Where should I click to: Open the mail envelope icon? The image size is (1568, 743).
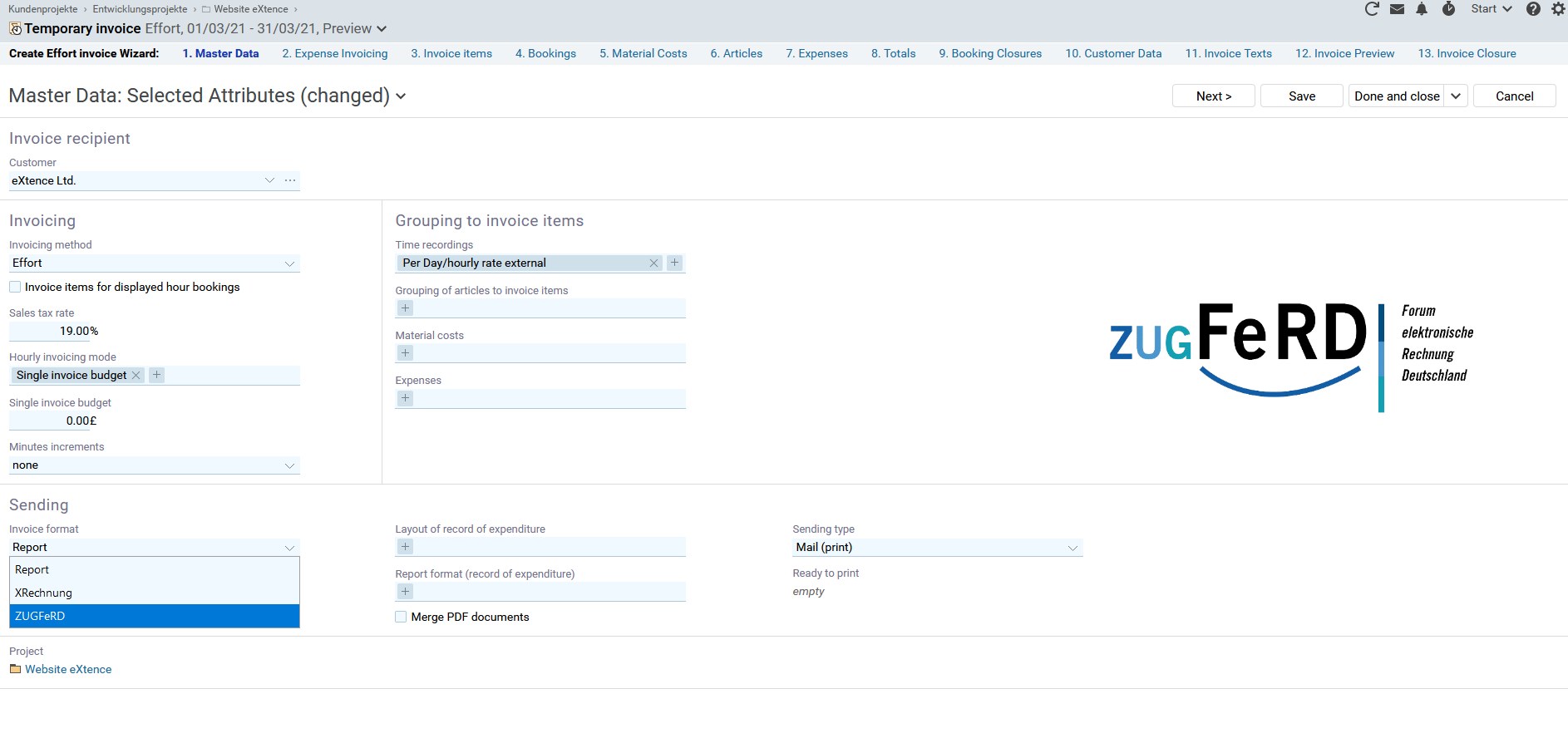point(1397,9)
